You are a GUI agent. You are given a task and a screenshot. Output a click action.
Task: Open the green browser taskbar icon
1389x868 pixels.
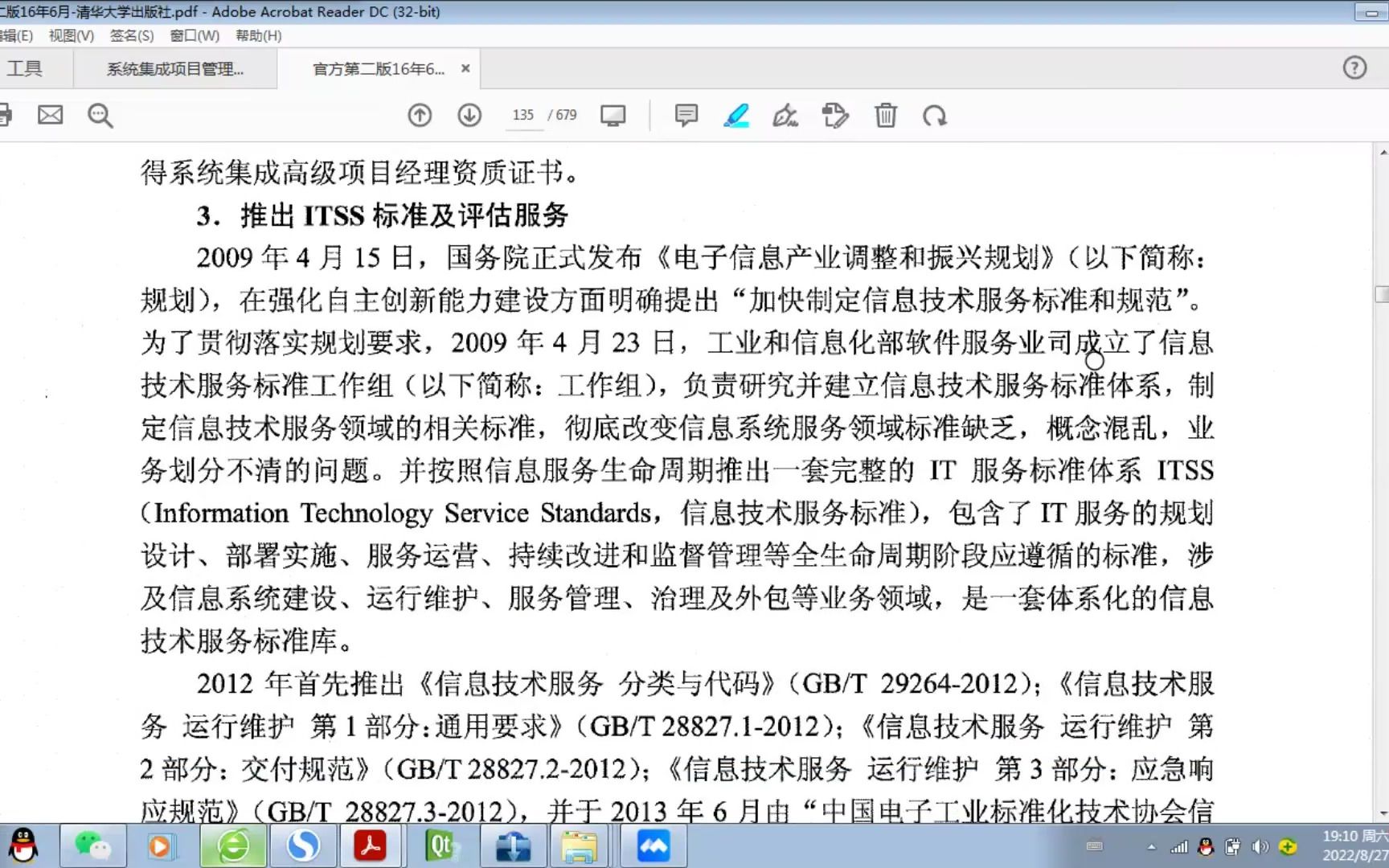233,845
